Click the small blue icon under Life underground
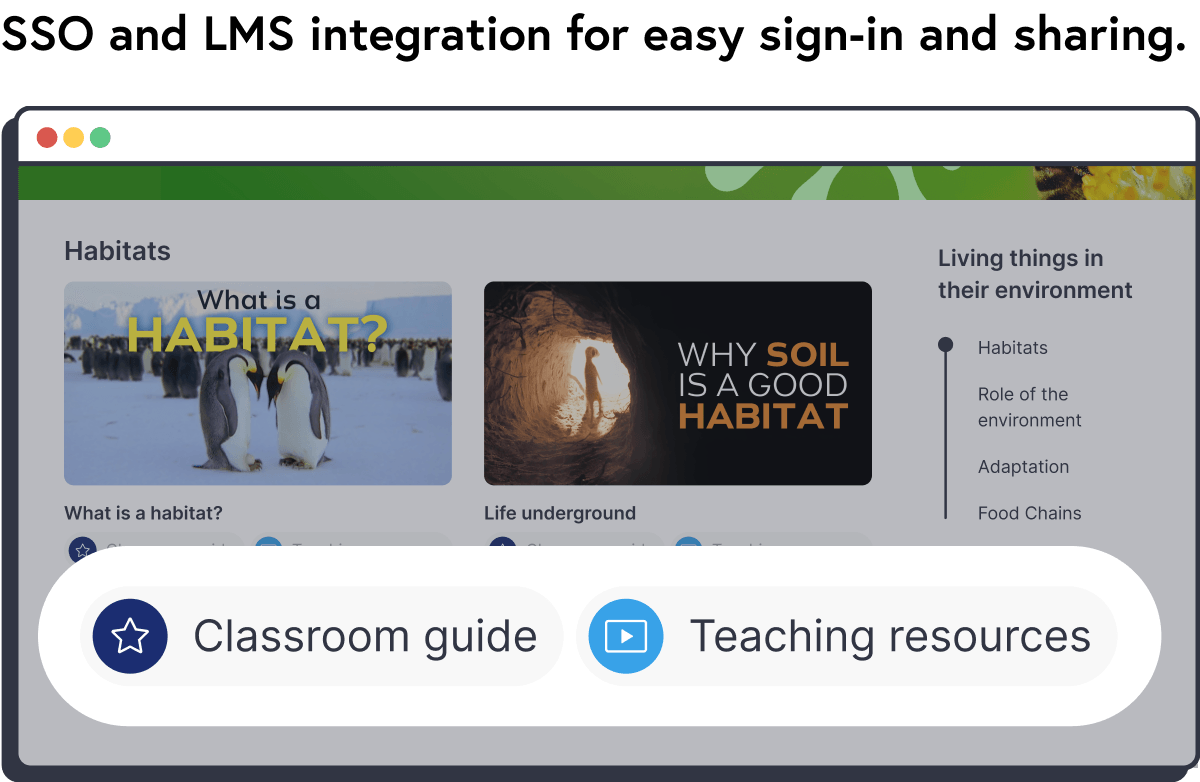Viewport: 1200px width, 782px height. [x=688, y=548]
